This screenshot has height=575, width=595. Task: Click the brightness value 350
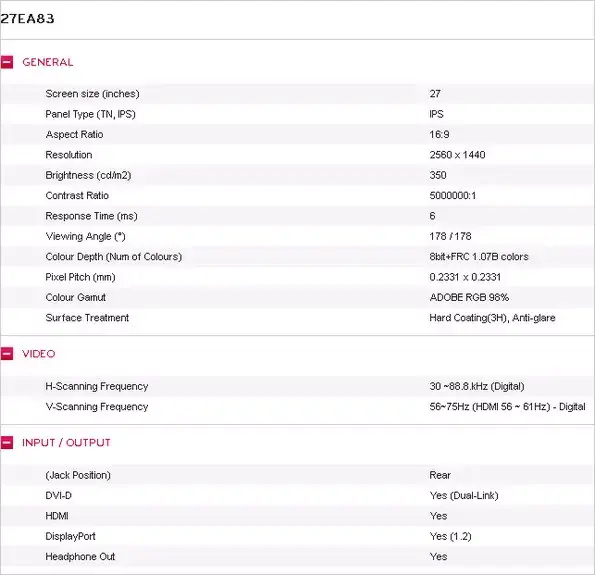click(438, 175)
